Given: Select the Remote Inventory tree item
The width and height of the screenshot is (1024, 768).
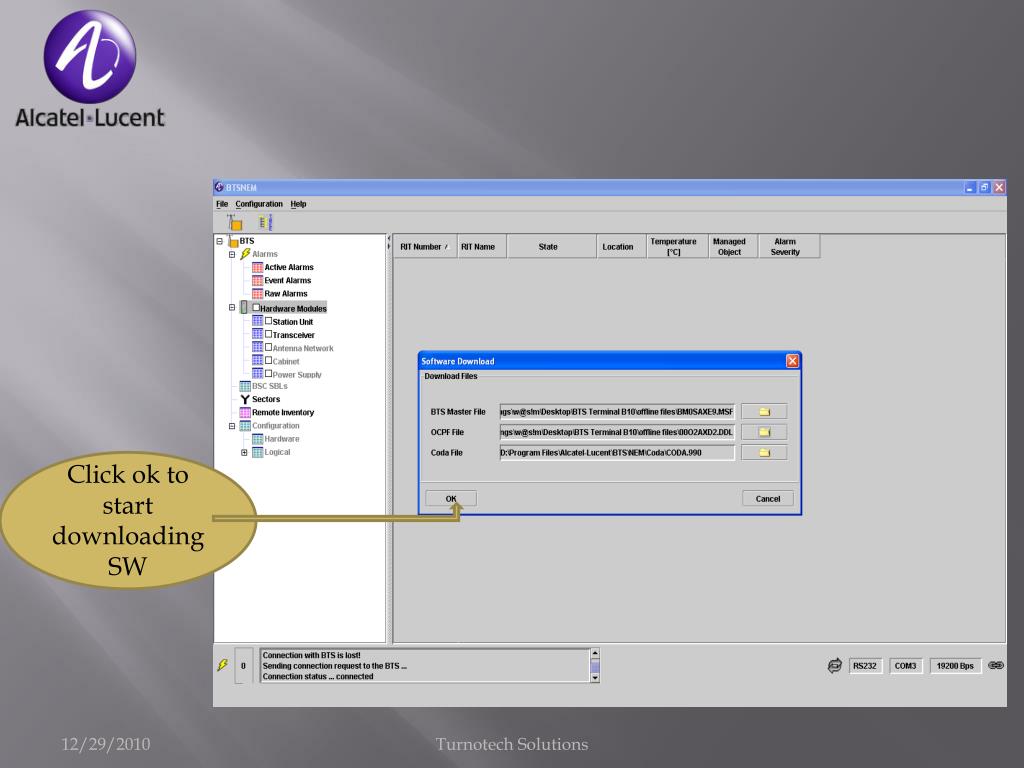Looking at the screenshot, I should coord(283,412).
